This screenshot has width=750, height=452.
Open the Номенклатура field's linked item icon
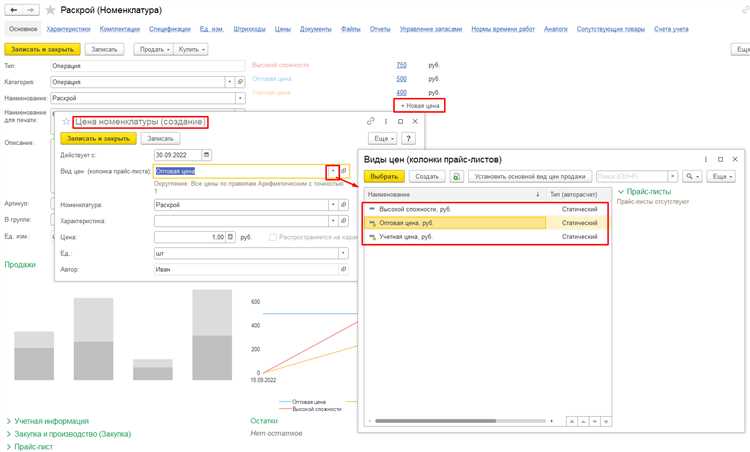(x=343, y=204)
